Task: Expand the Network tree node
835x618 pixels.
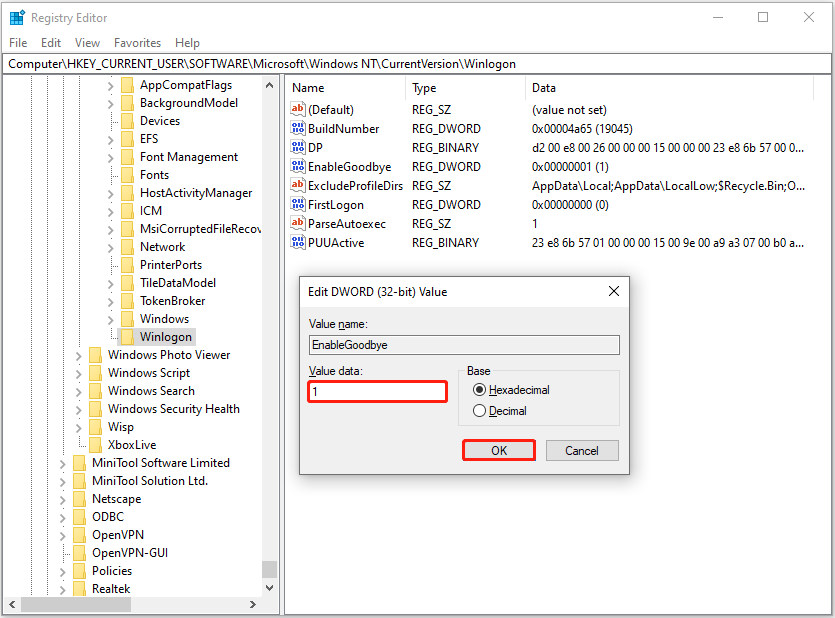Action: click(110, 248)
